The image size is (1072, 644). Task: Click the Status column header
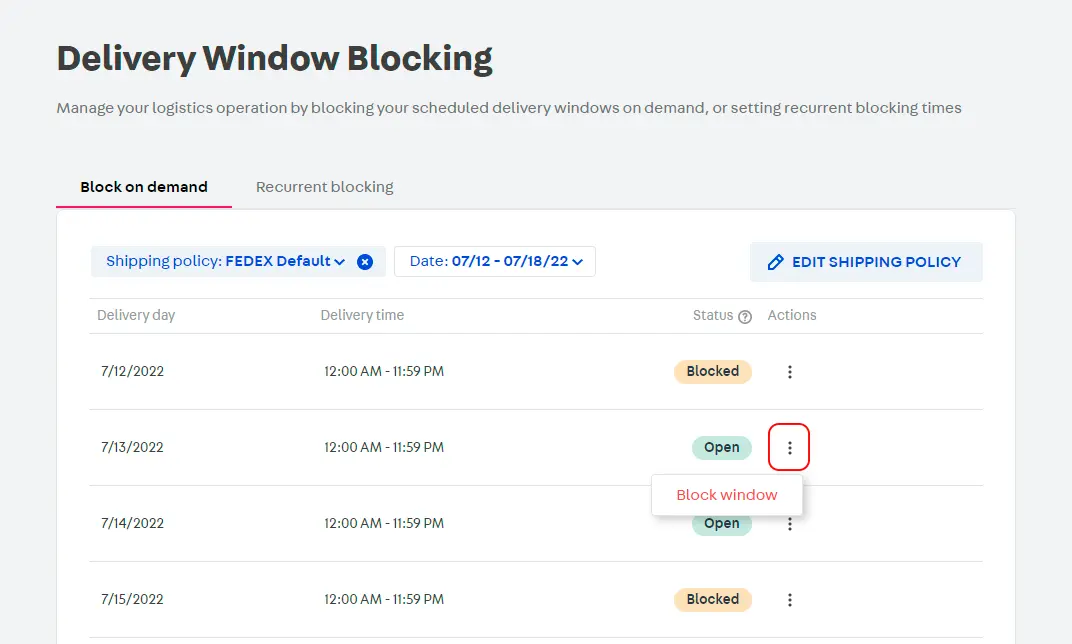point(712,315)
